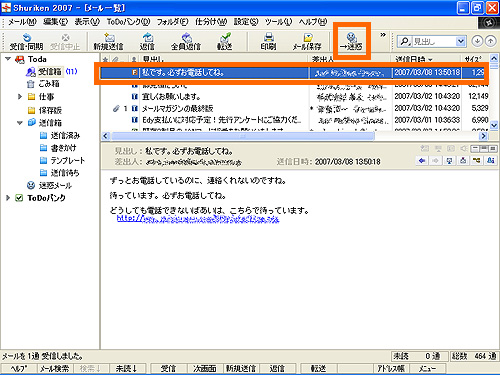
Task: Open the ヘルプ(H) menu
Action: (x=313, y=22)
